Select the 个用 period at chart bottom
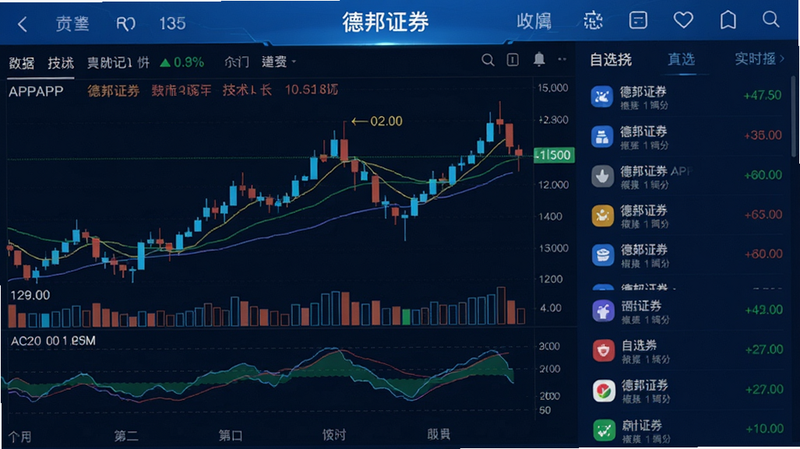Viewport: 800px width, 449px height. (x=19, y=437)
